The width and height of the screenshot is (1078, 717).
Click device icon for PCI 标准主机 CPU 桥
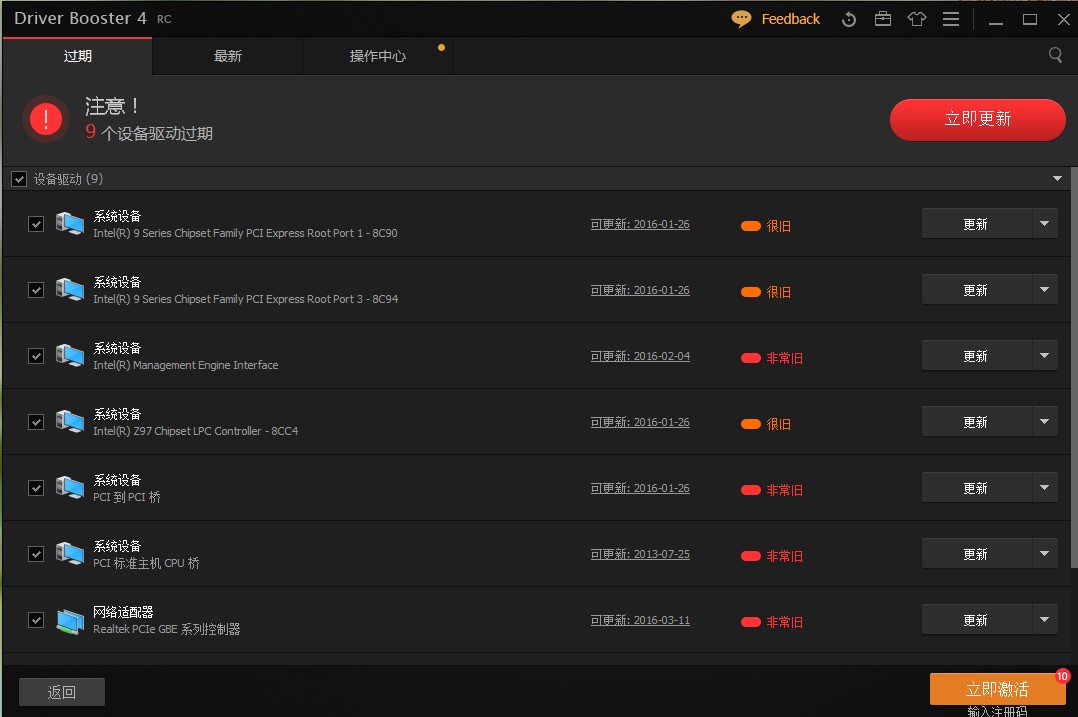69,553
